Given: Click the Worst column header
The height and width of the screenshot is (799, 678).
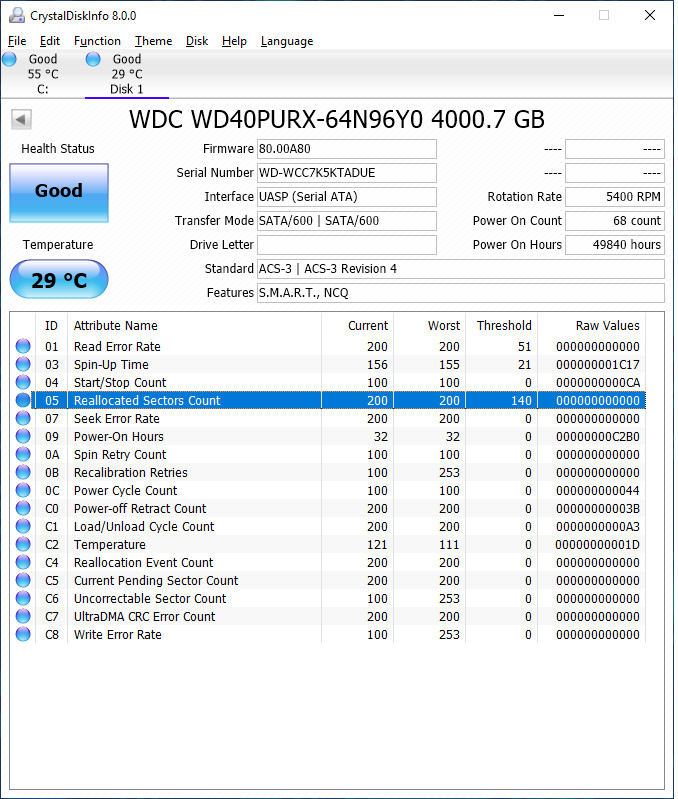Looking at the screenshot, I should [x=430, y=326].
